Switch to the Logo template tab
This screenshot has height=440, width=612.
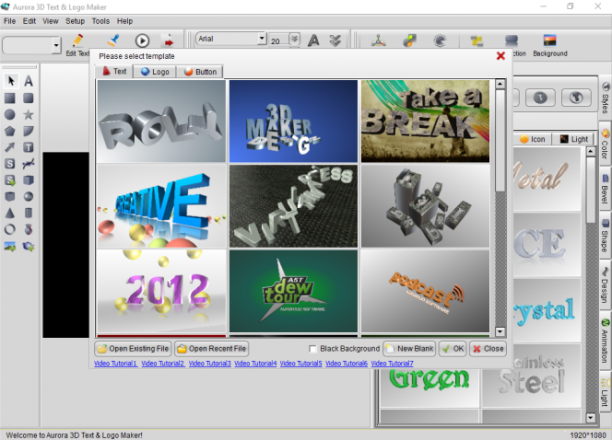(155, 72)
